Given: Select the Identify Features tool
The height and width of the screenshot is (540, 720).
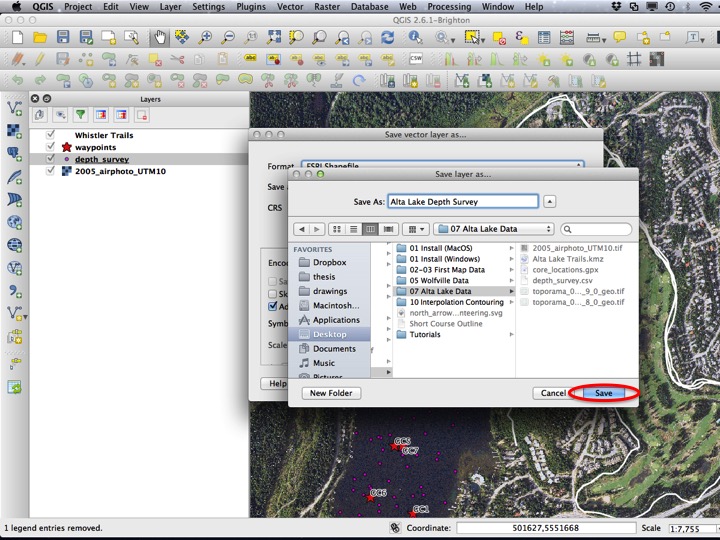Looking at the screenshot, I should (x=415, y=37).
